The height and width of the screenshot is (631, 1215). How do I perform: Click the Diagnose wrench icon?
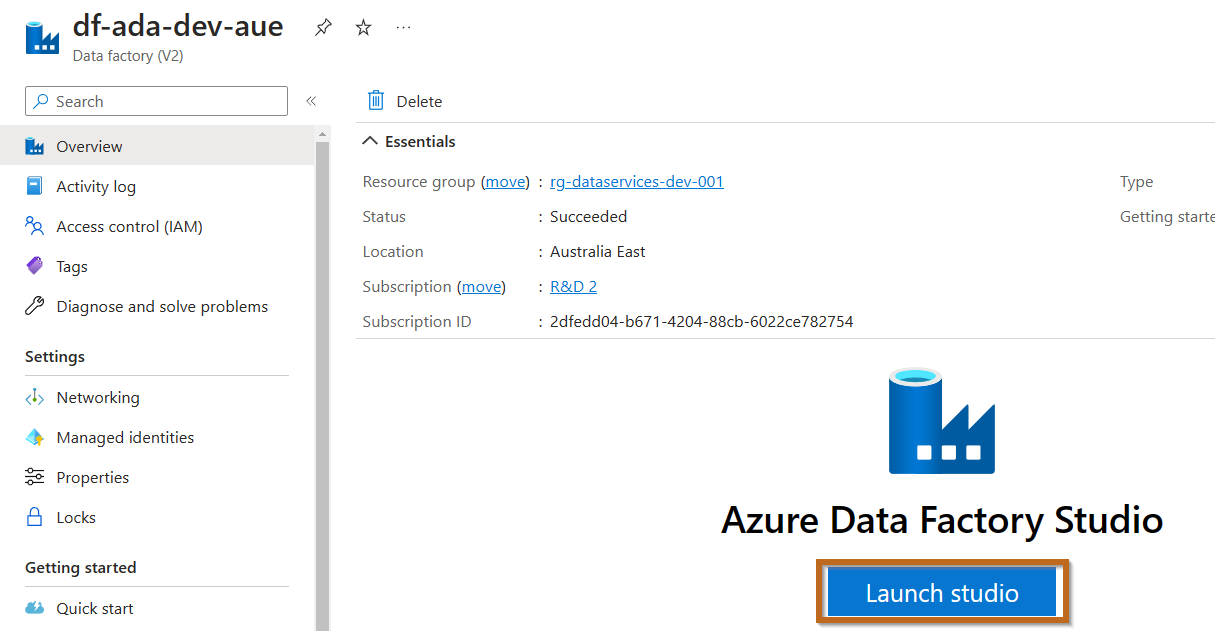(x=35, y=306)
